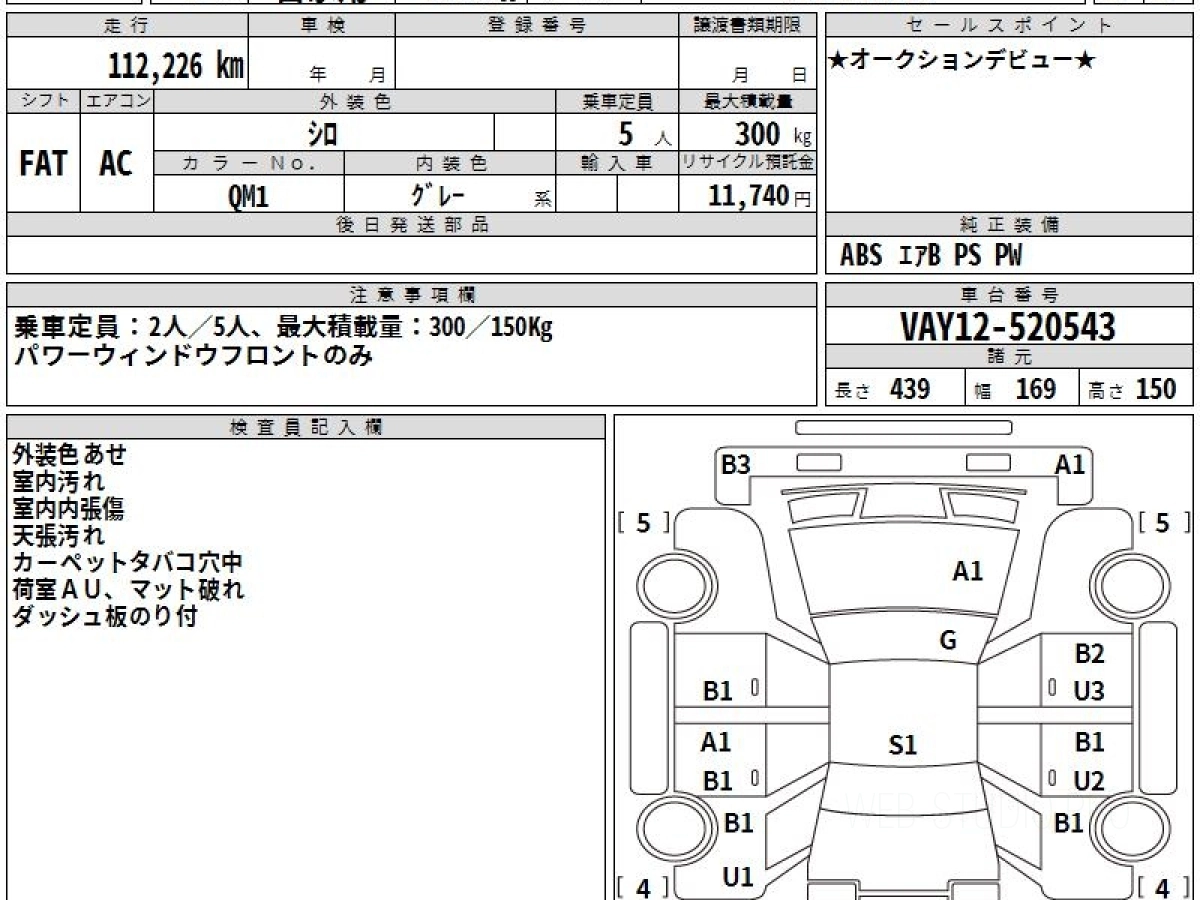This screenshot has width=1200, height=900.
Task: Select the U1 dent mark
Action: pyautogui.click(x=738, y=878)
